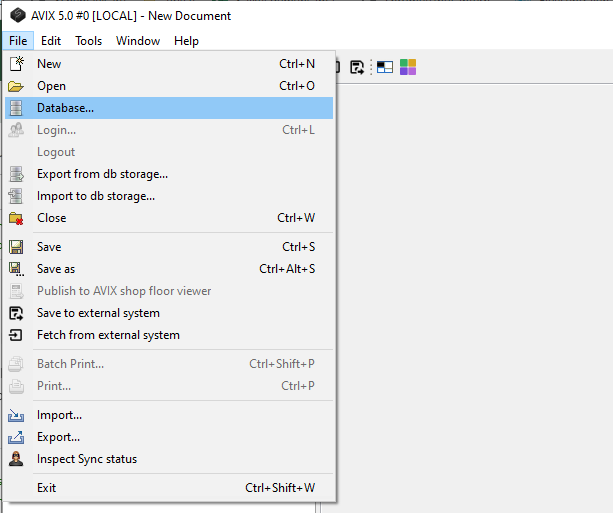Choose Save as from the menu
613x513 pixels.
tap(56, 269)
